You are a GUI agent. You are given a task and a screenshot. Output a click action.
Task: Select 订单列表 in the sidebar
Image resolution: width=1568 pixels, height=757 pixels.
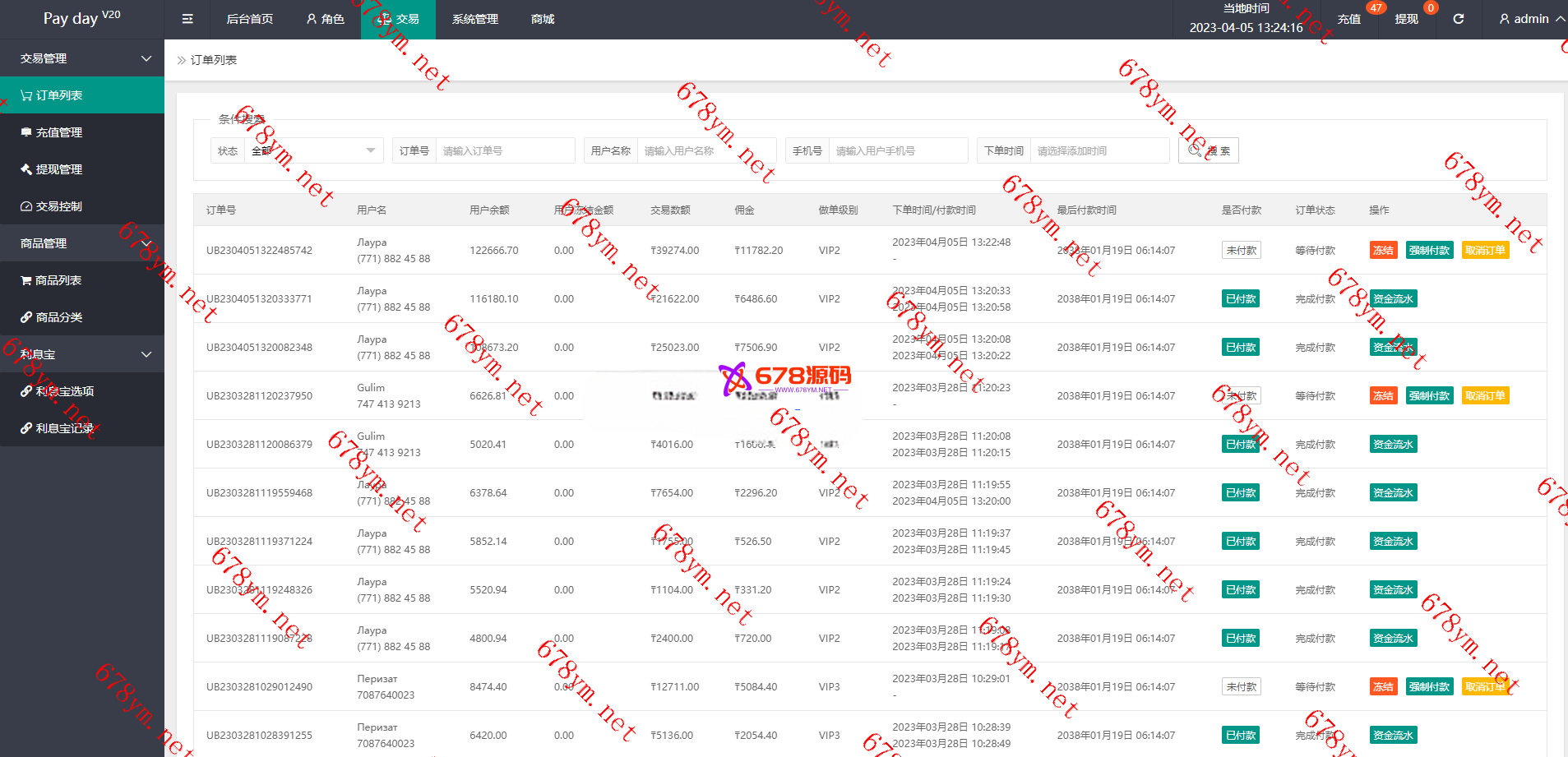pyautogui.click(x=82, y=95)
